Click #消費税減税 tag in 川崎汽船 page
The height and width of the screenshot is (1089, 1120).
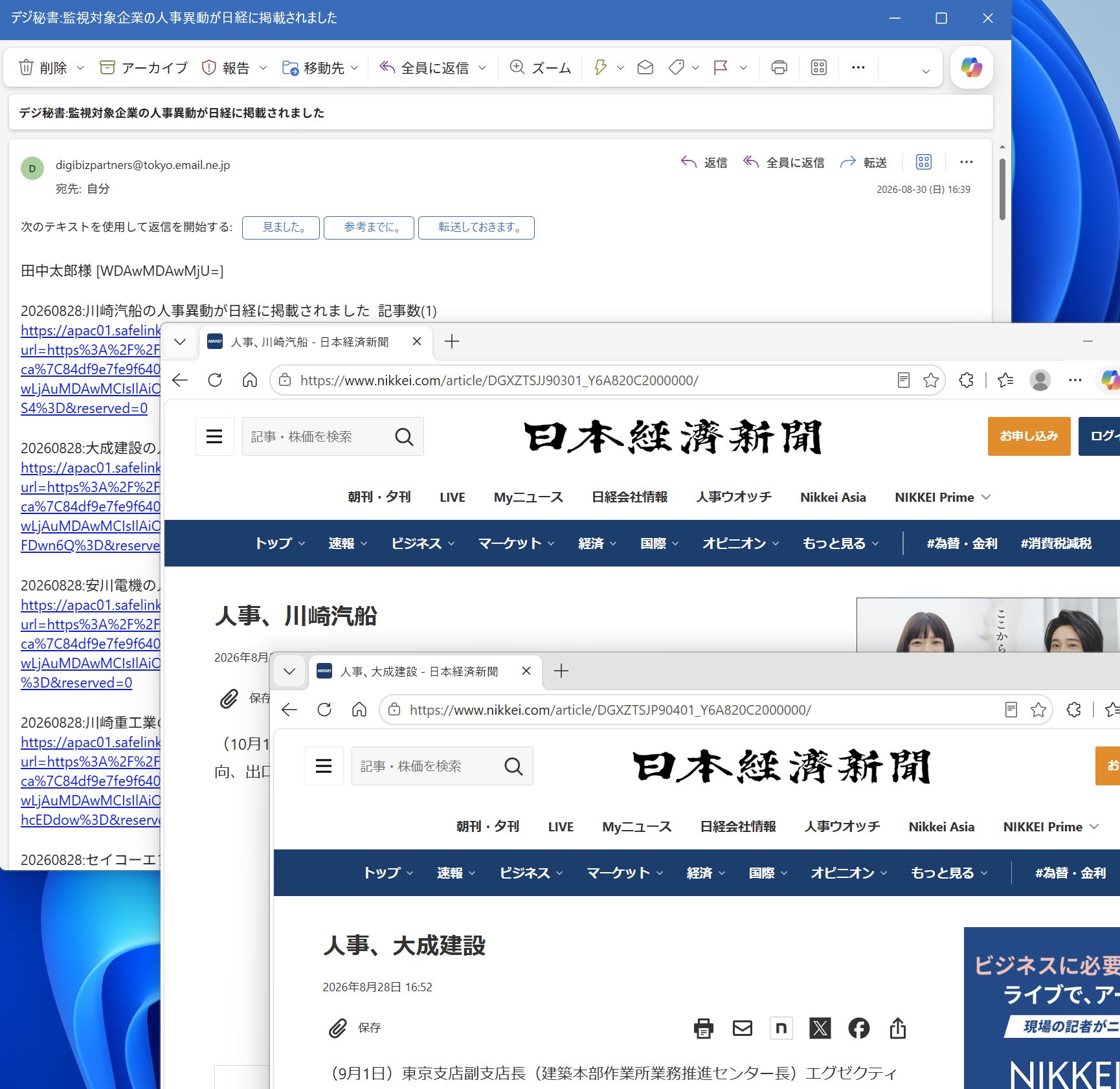tap(1056, 543)
